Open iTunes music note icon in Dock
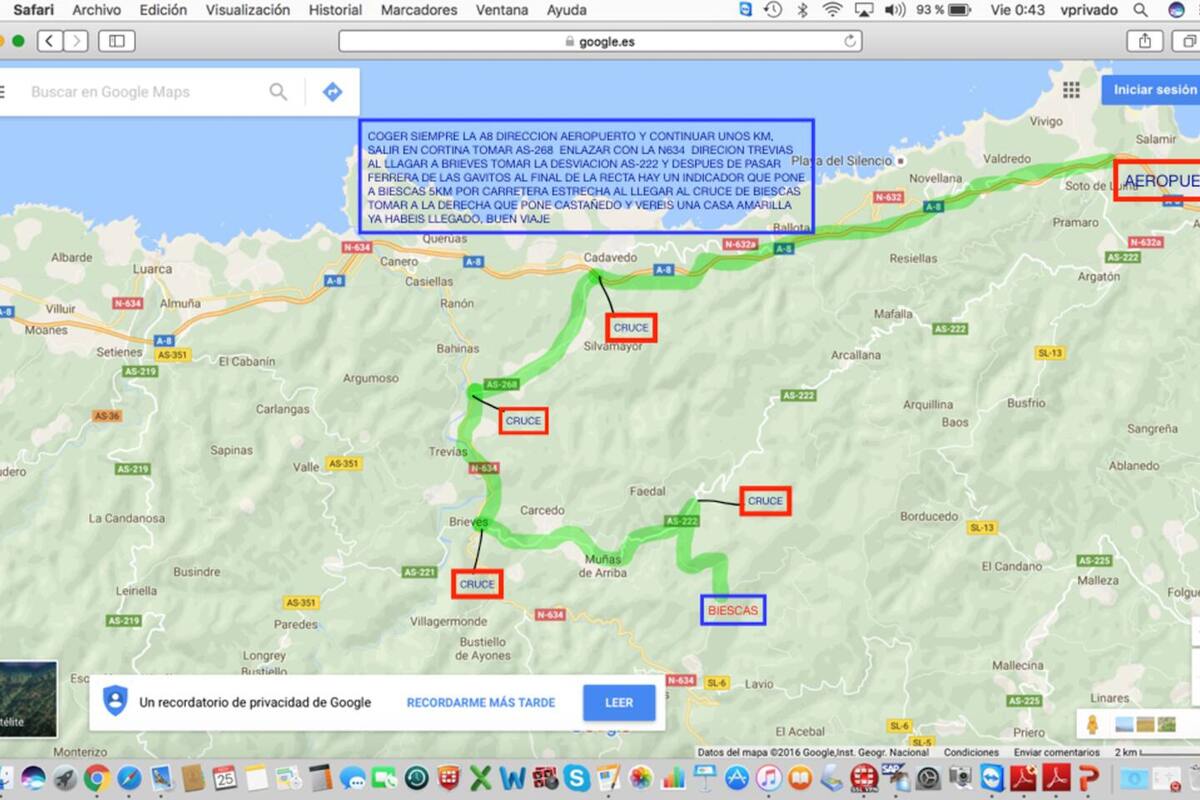This screenshot has width=1200, height=800. [x=769, y=778]
